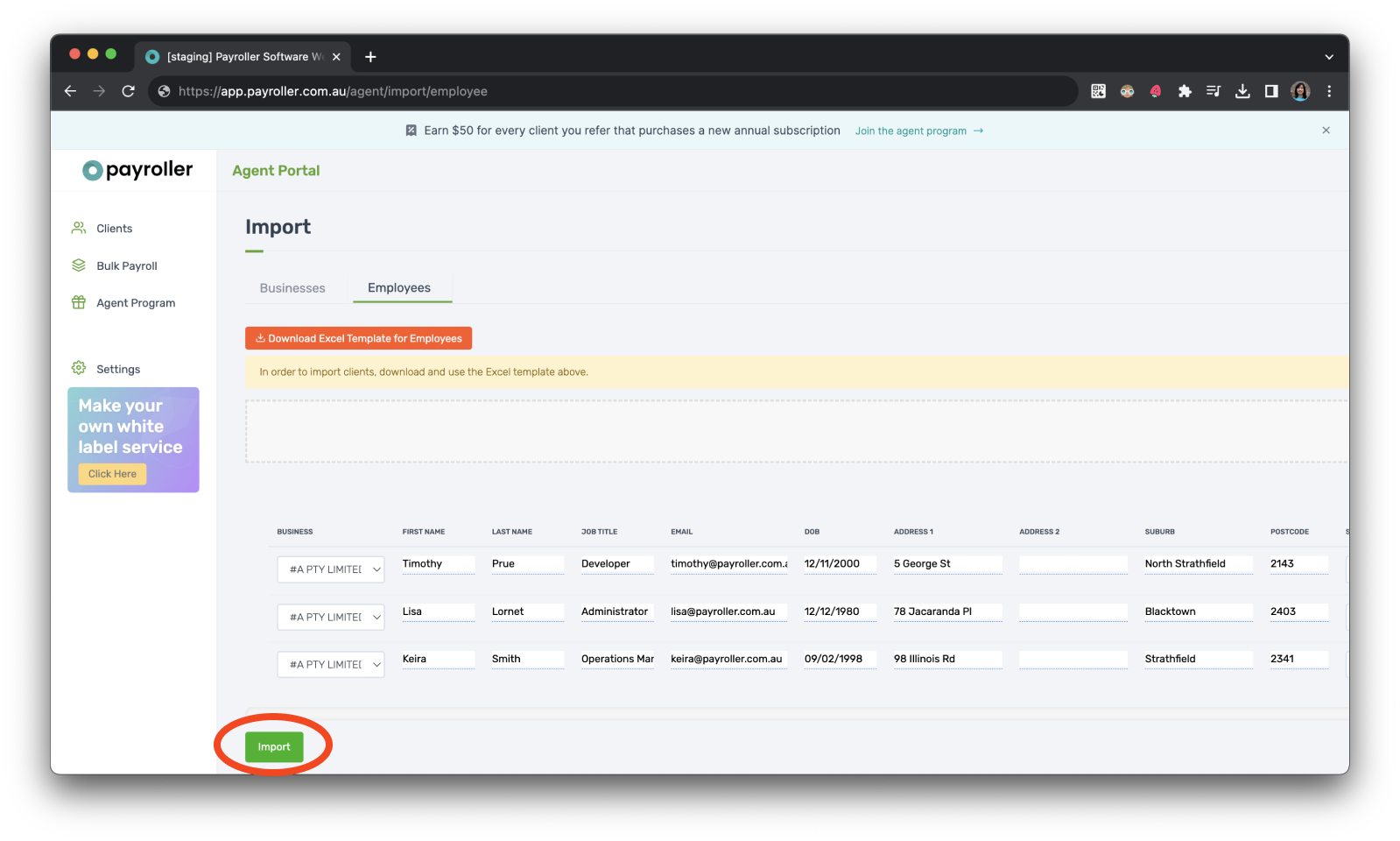Click the yellow Click Here button on the white label banner
The image size is (1400, 841).
(112, 474)
